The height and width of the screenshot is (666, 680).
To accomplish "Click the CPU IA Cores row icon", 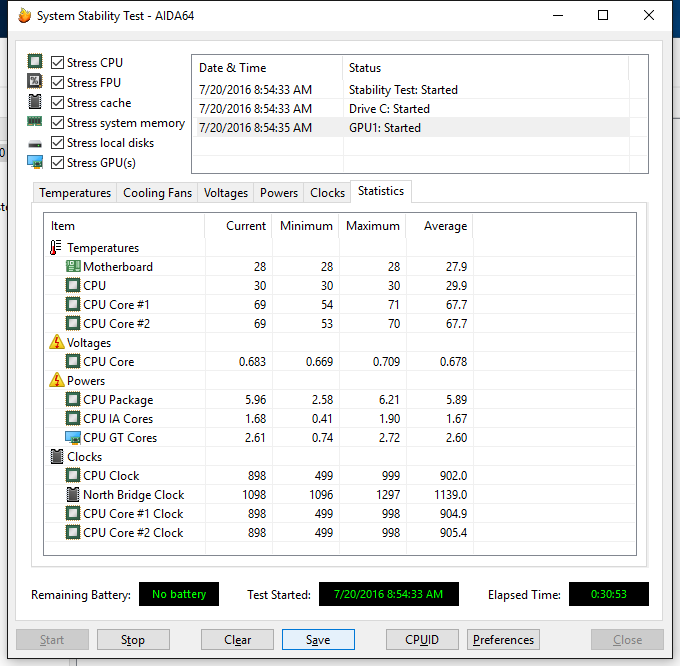I will [x=73, y=418].
